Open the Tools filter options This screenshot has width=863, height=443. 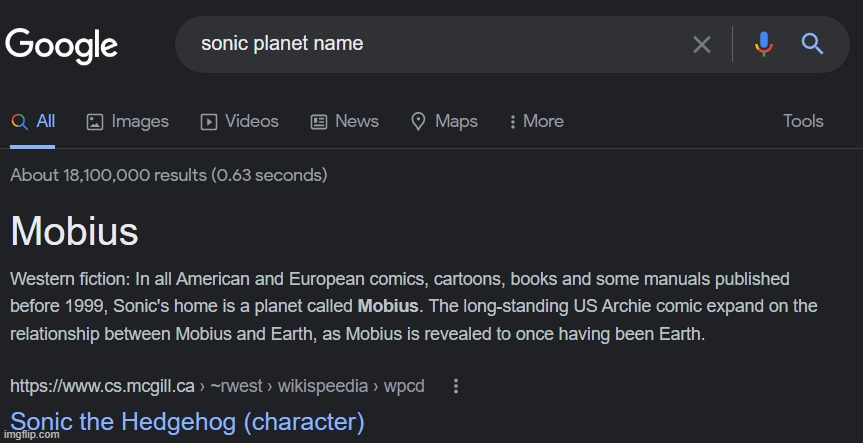pos(803,121)
